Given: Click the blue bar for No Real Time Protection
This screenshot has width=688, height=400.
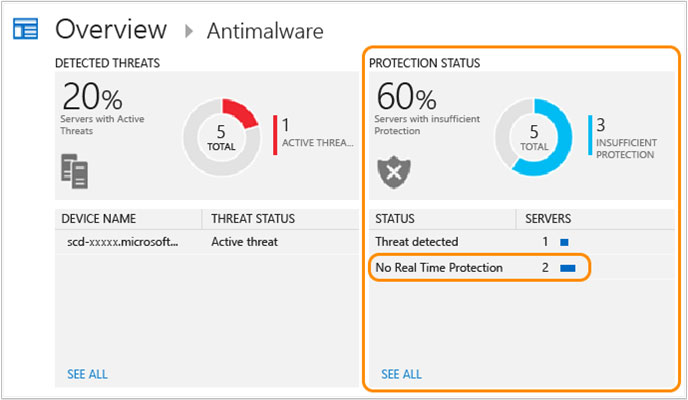Looking at the screenshot, I should (x=568, y=268).
